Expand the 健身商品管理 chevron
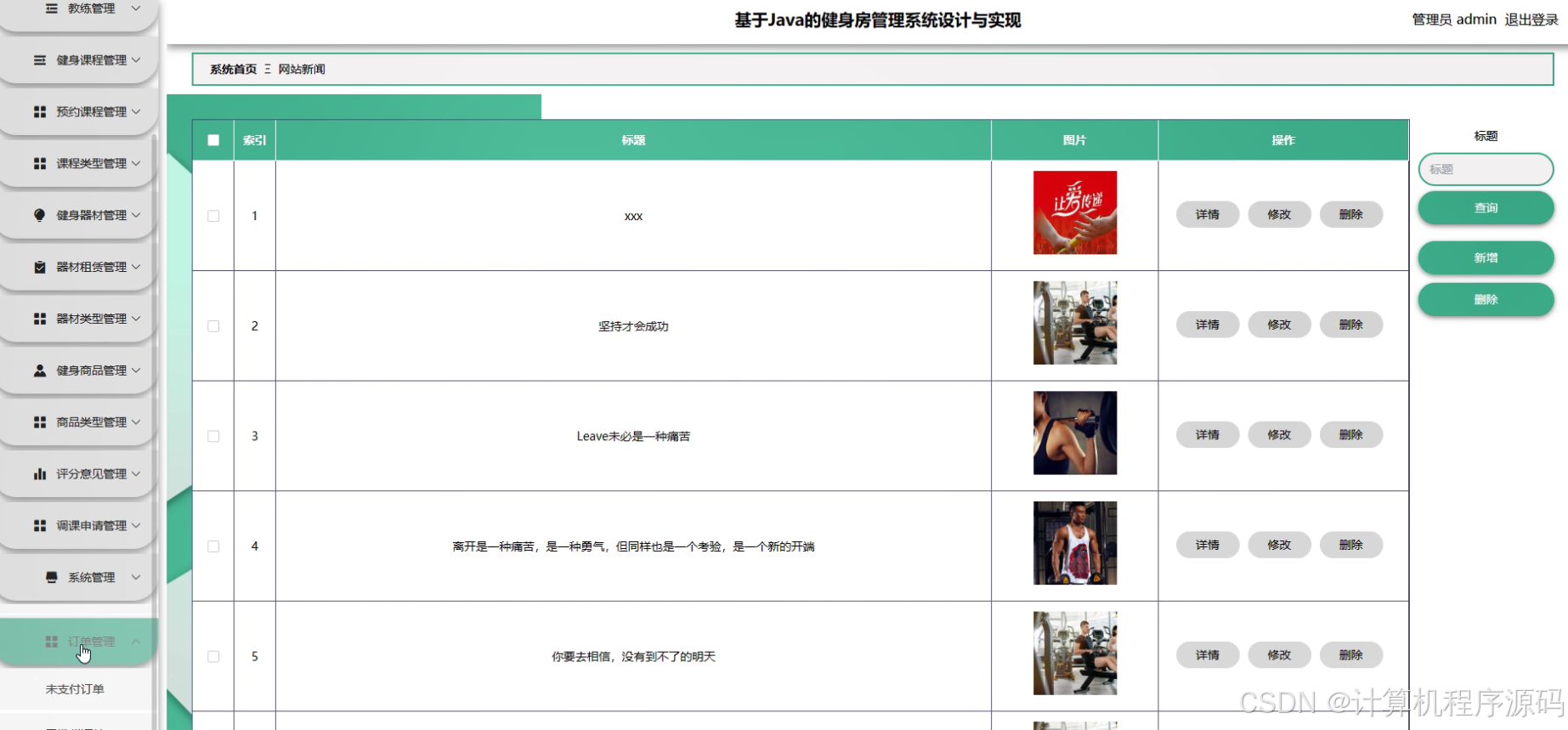Viewport: 1568px width, 730px height. (136, 371)
